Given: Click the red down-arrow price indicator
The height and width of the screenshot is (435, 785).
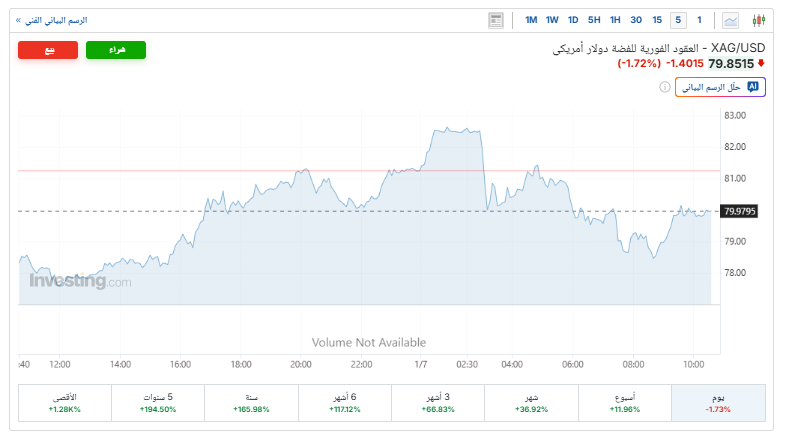Looking at the screenshot, I should [x=761, y=64].
